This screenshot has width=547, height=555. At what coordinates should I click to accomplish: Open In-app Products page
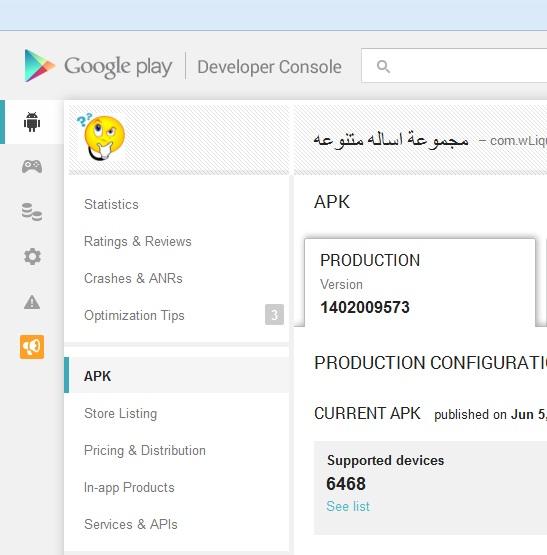coord(129,488)
